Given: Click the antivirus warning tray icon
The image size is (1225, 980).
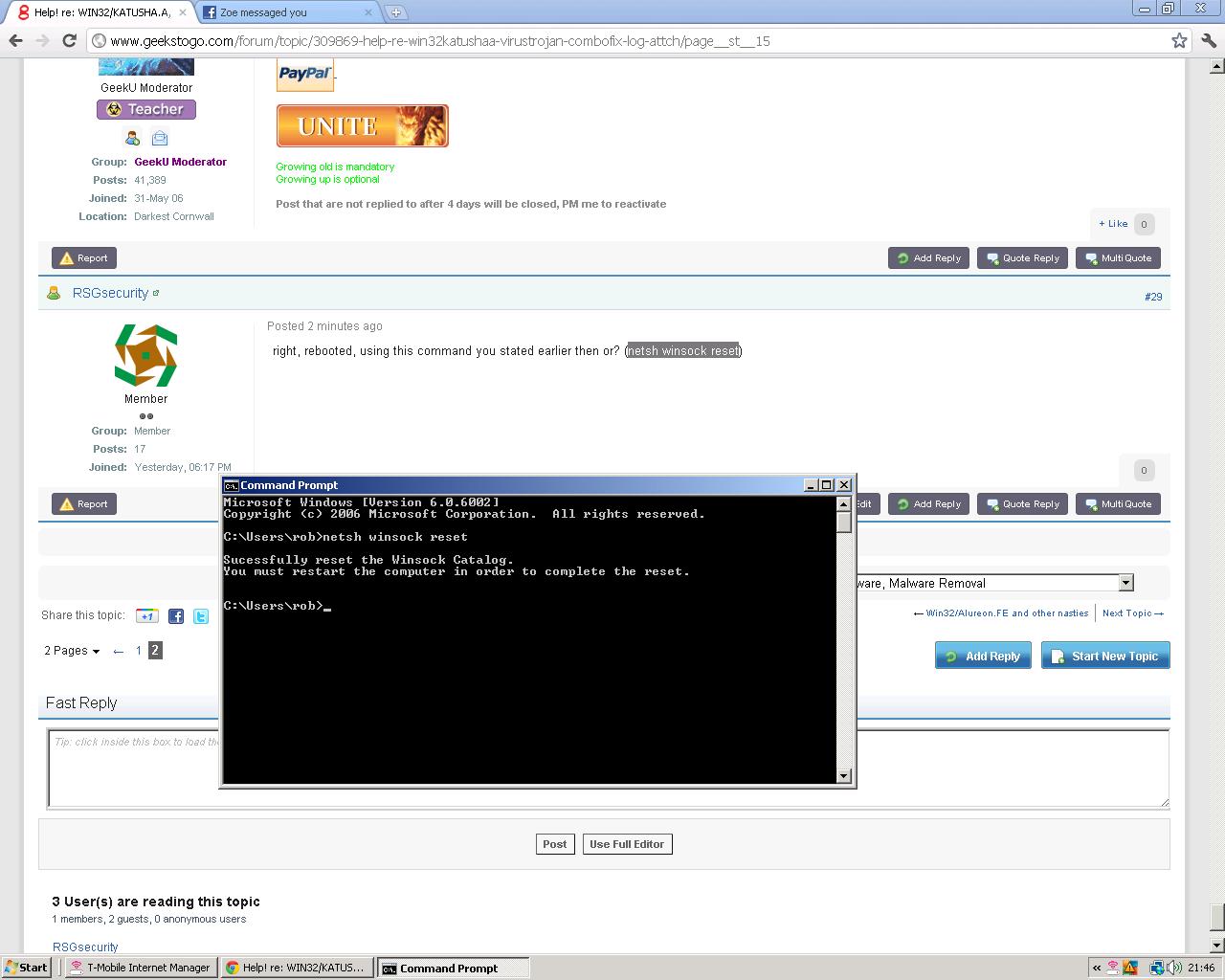Looking at the screenshot, I should click(x=1130, y=968).
